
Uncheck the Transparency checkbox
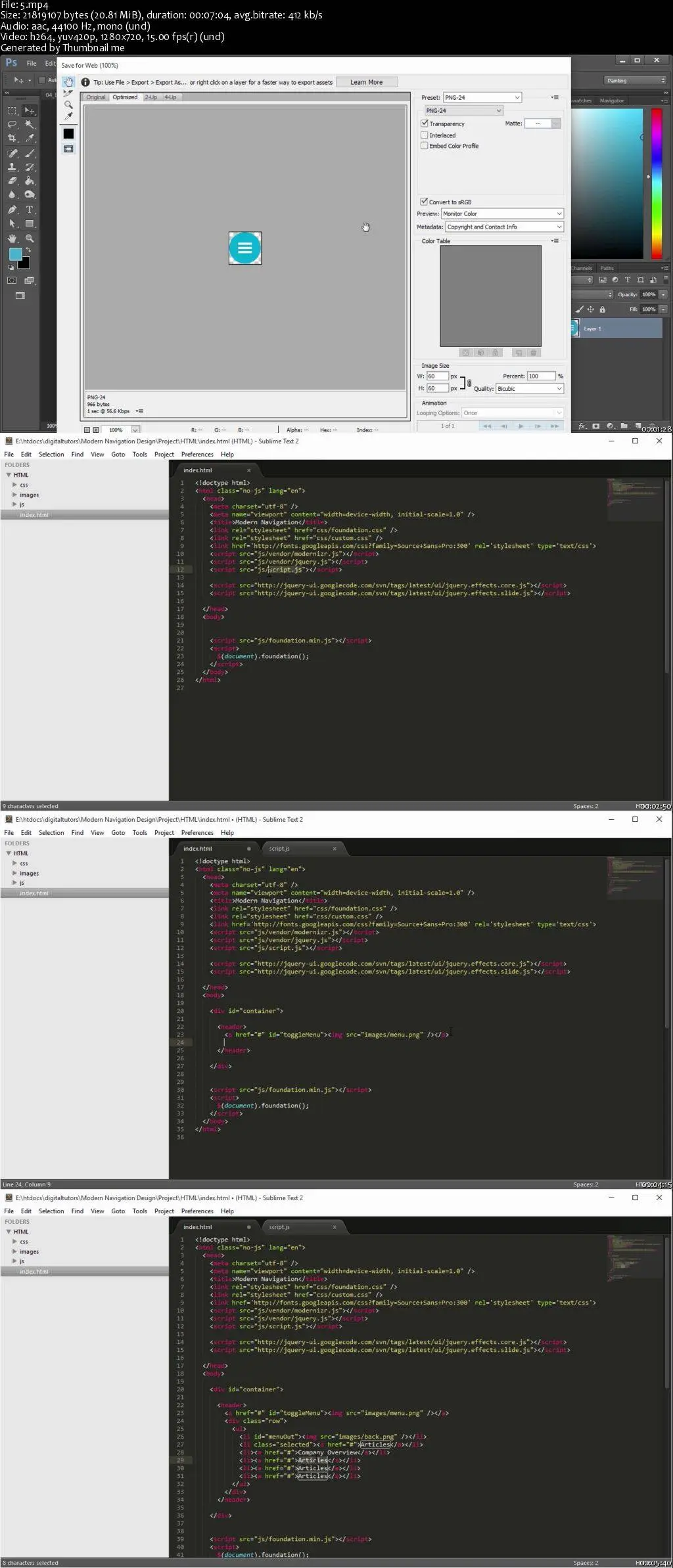coord(425,123)
